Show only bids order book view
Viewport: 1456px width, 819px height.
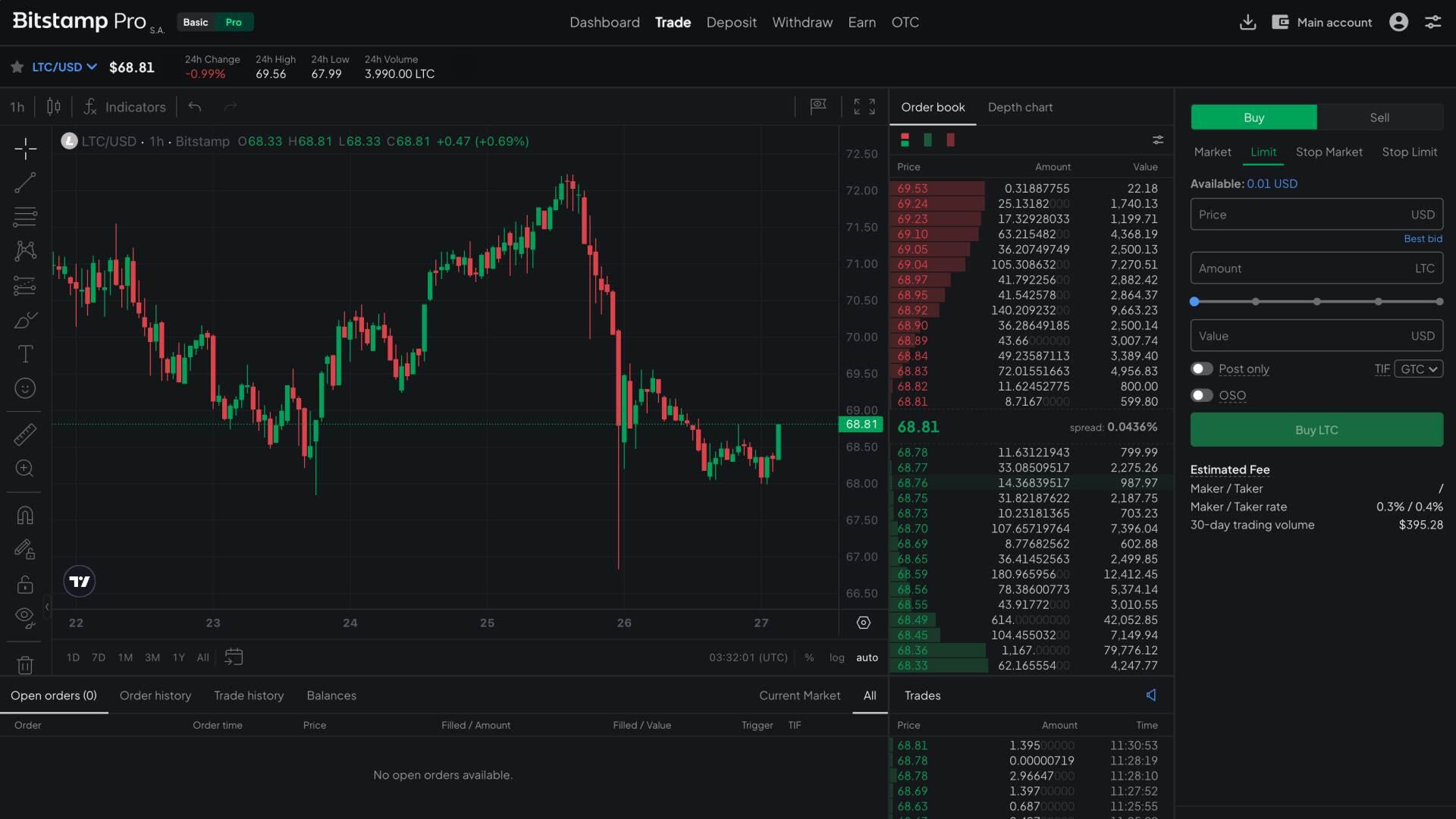(927, 140)
